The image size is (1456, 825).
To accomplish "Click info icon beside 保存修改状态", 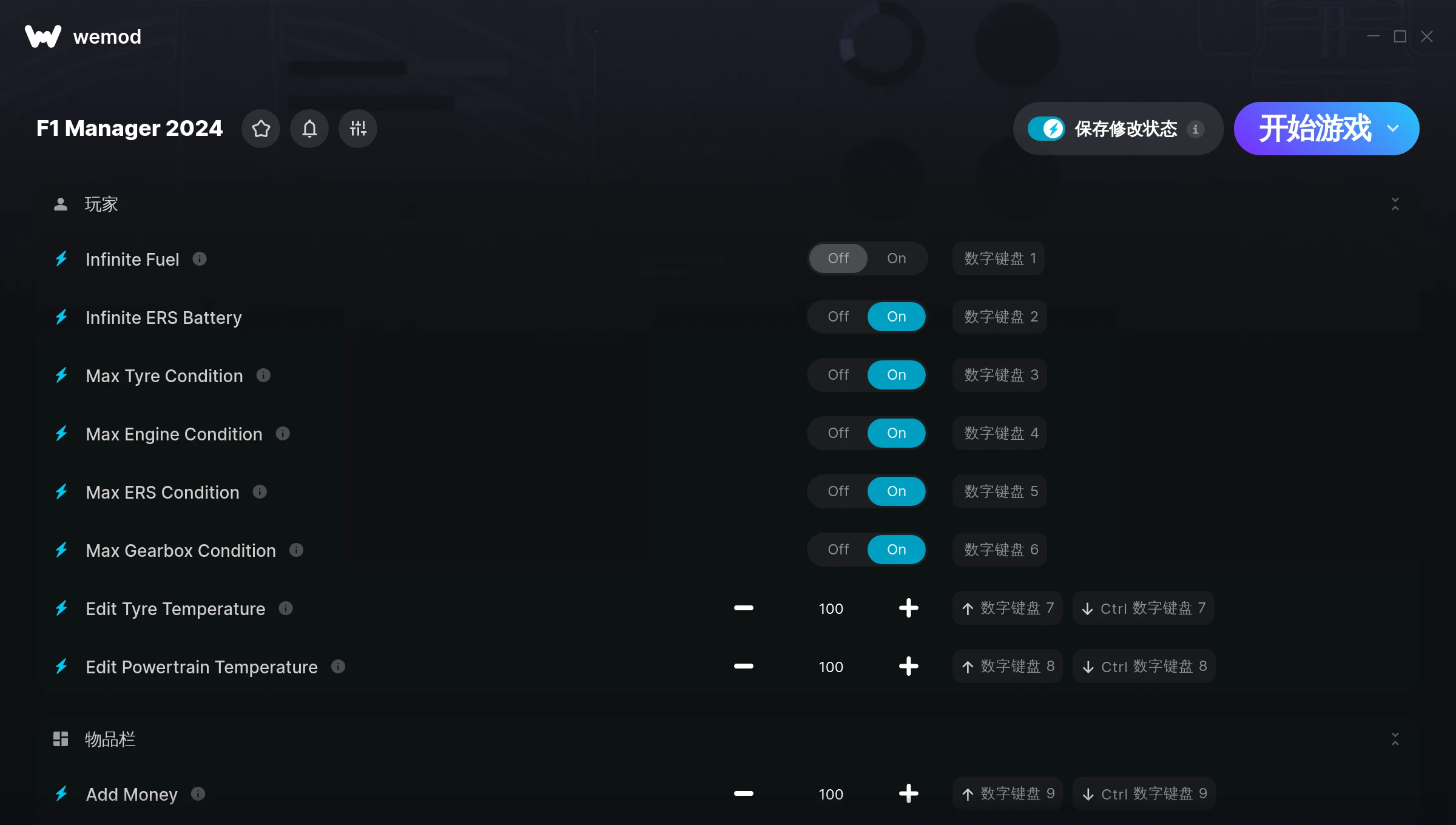I will [1196, 129].
